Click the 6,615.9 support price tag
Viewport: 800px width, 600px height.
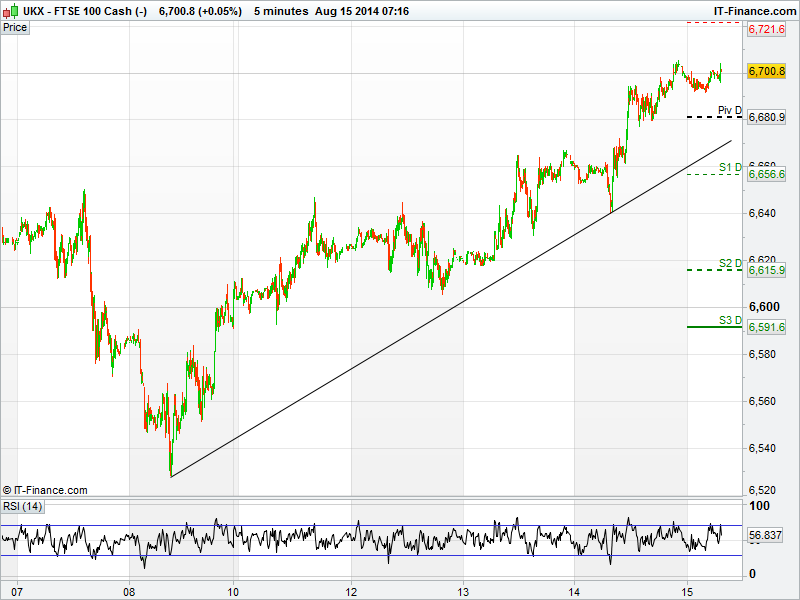(x=766, y=270)
